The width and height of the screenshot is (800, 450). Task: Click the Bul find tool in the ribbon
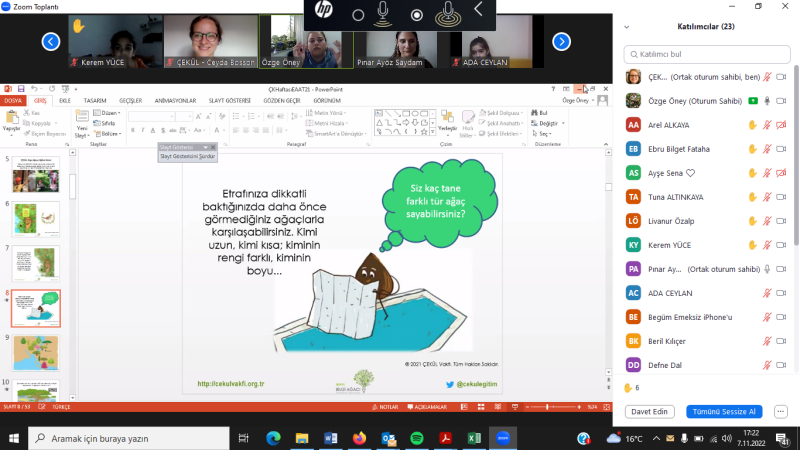[x=541, y=113]
